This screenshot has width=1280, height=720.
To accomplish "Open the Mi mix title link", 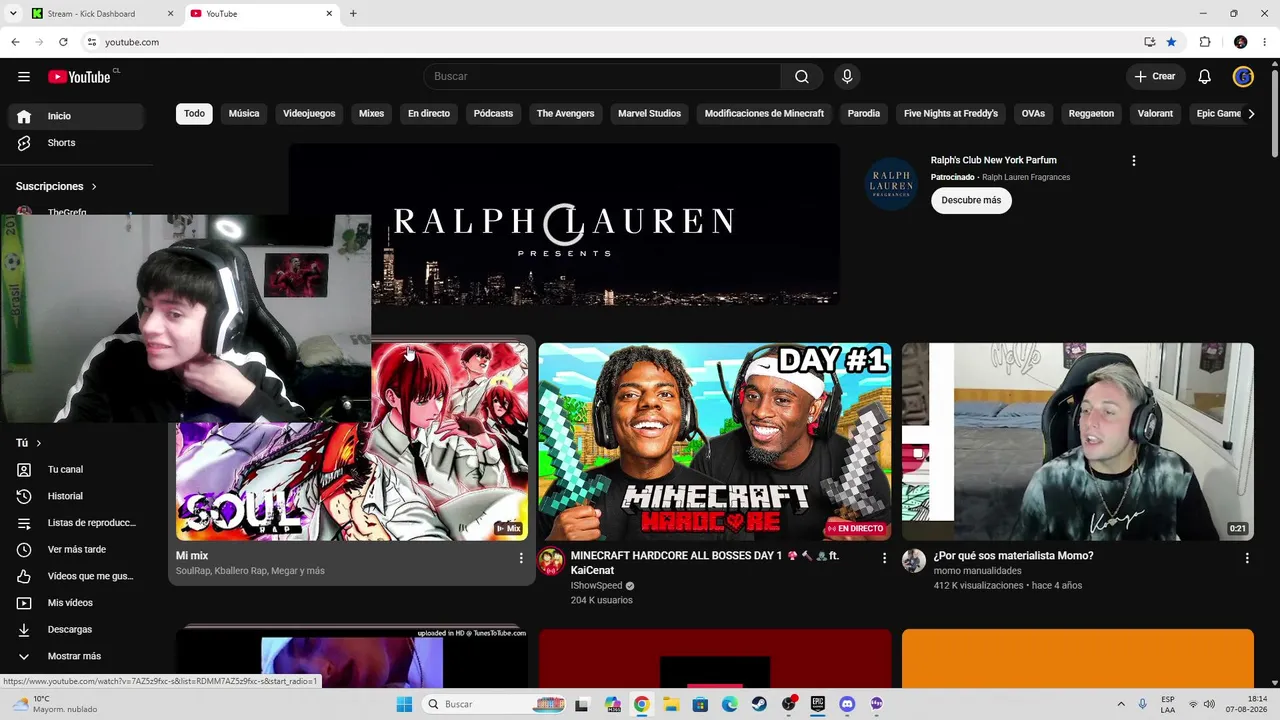I will tap(192, 556).
